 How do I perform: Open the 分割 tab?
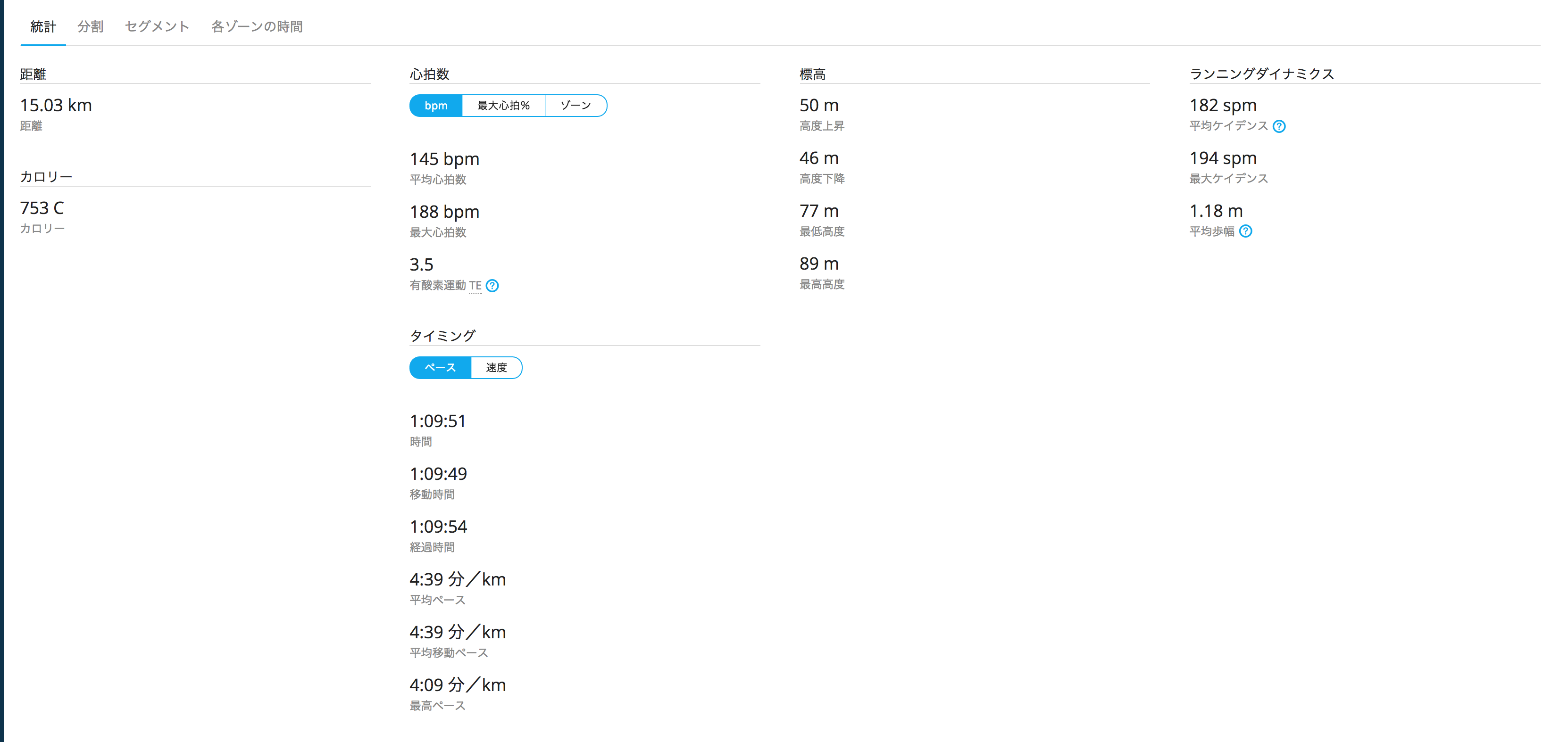tap(91, 26)
